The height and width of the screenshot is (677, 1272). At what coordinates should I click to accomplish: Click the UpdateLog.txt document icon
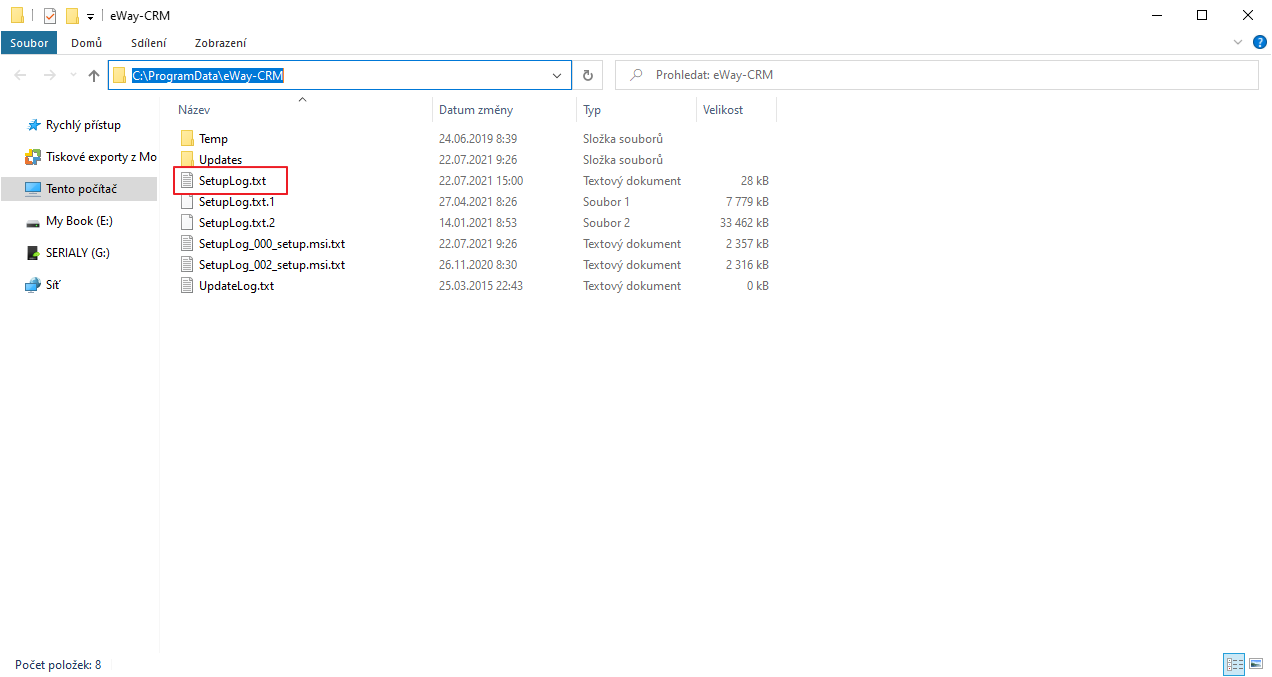pyautogui.click(x=187, y=286)
